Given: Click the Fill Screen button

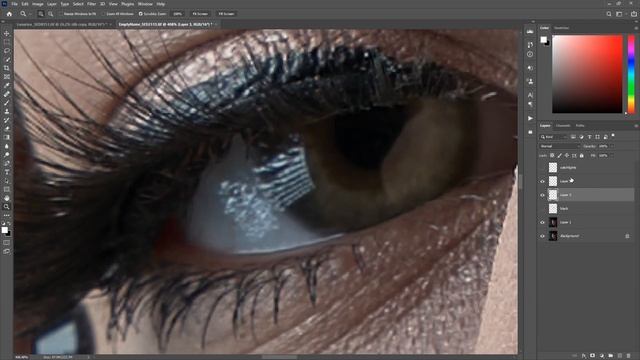Looking at the screenshot, I should click(x=226, y=14).
